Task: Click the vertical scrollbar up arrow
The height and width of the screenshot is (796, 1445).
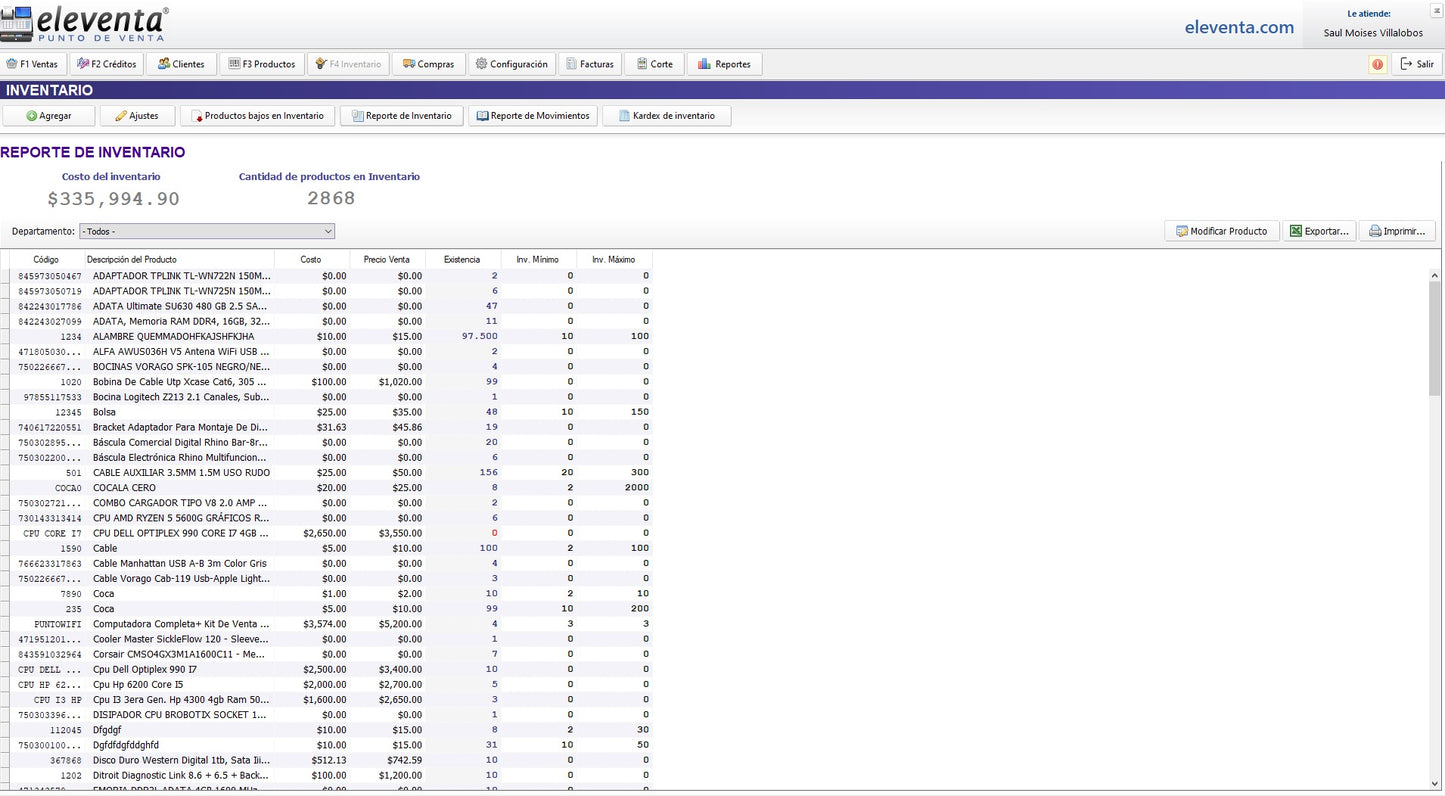Action: coord(1436,275)
